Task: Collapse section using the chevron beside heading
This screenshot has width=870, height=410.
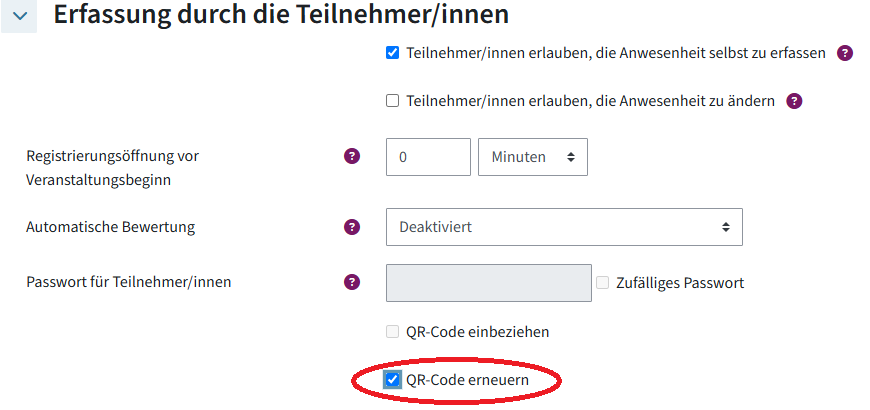Action: pyautogui.click(x=20, y=16)
